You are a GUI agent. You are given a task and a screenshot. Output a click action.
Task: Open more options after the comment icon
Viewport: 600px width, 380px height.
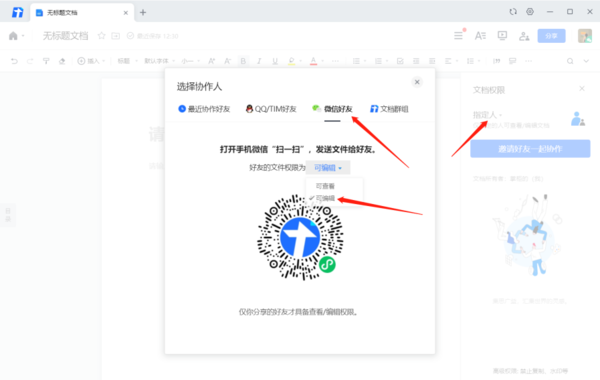528,61
